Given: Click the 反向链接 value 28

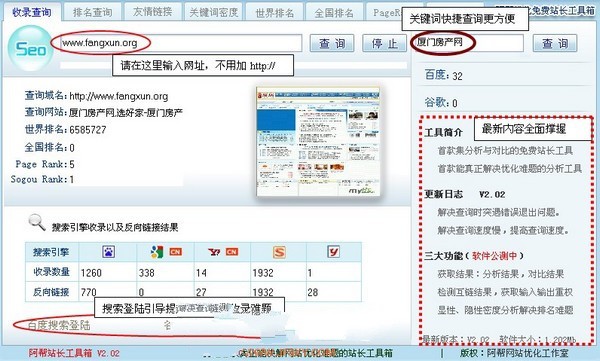Looking at the screenshot, I should 313,292.
